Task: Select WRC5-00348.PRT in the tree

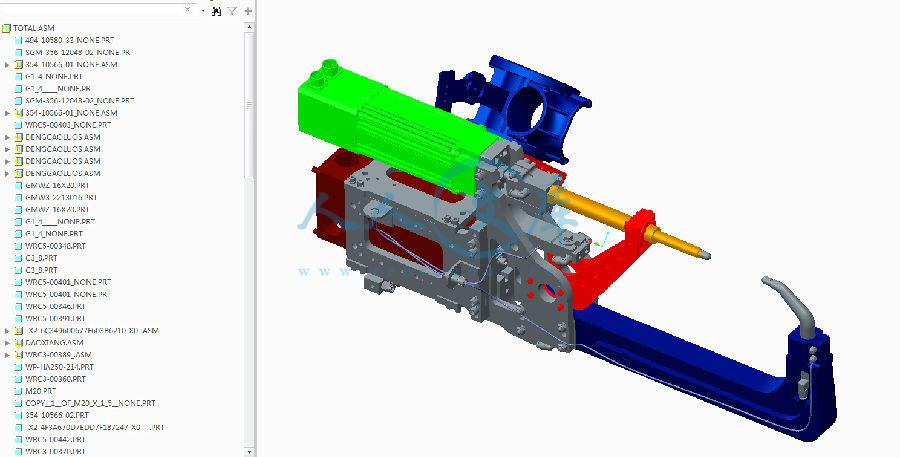Action: click(x=55, y=245)
